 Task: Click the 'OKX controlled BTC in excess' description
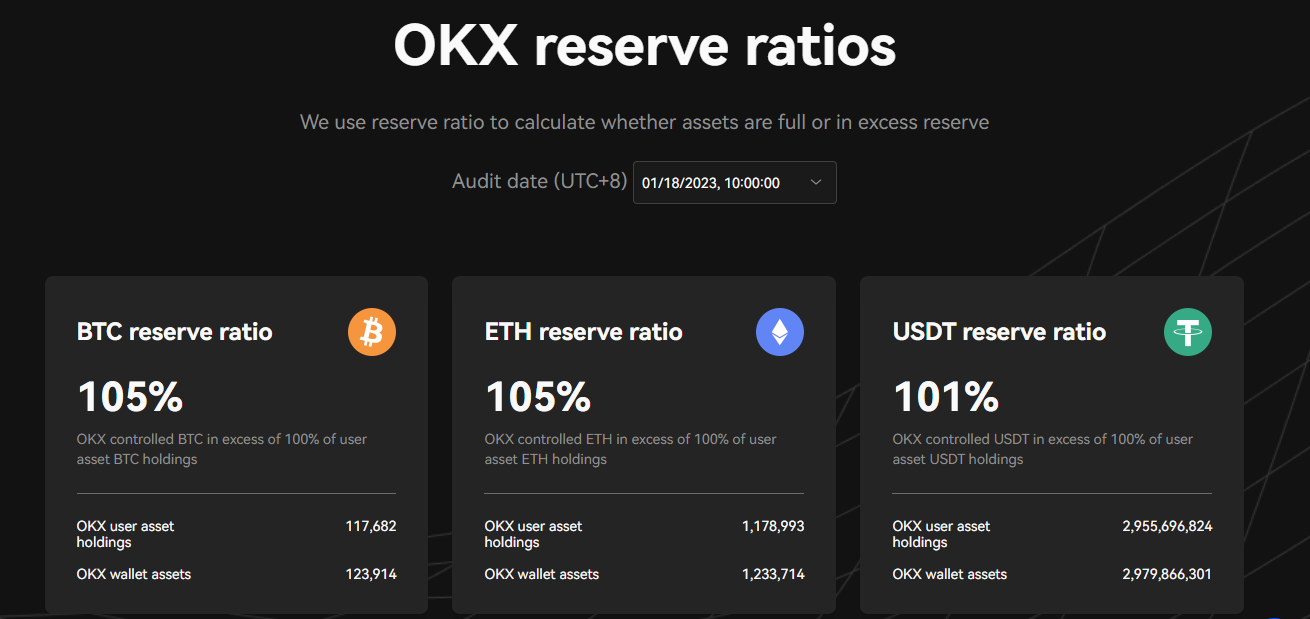point(223,449)
